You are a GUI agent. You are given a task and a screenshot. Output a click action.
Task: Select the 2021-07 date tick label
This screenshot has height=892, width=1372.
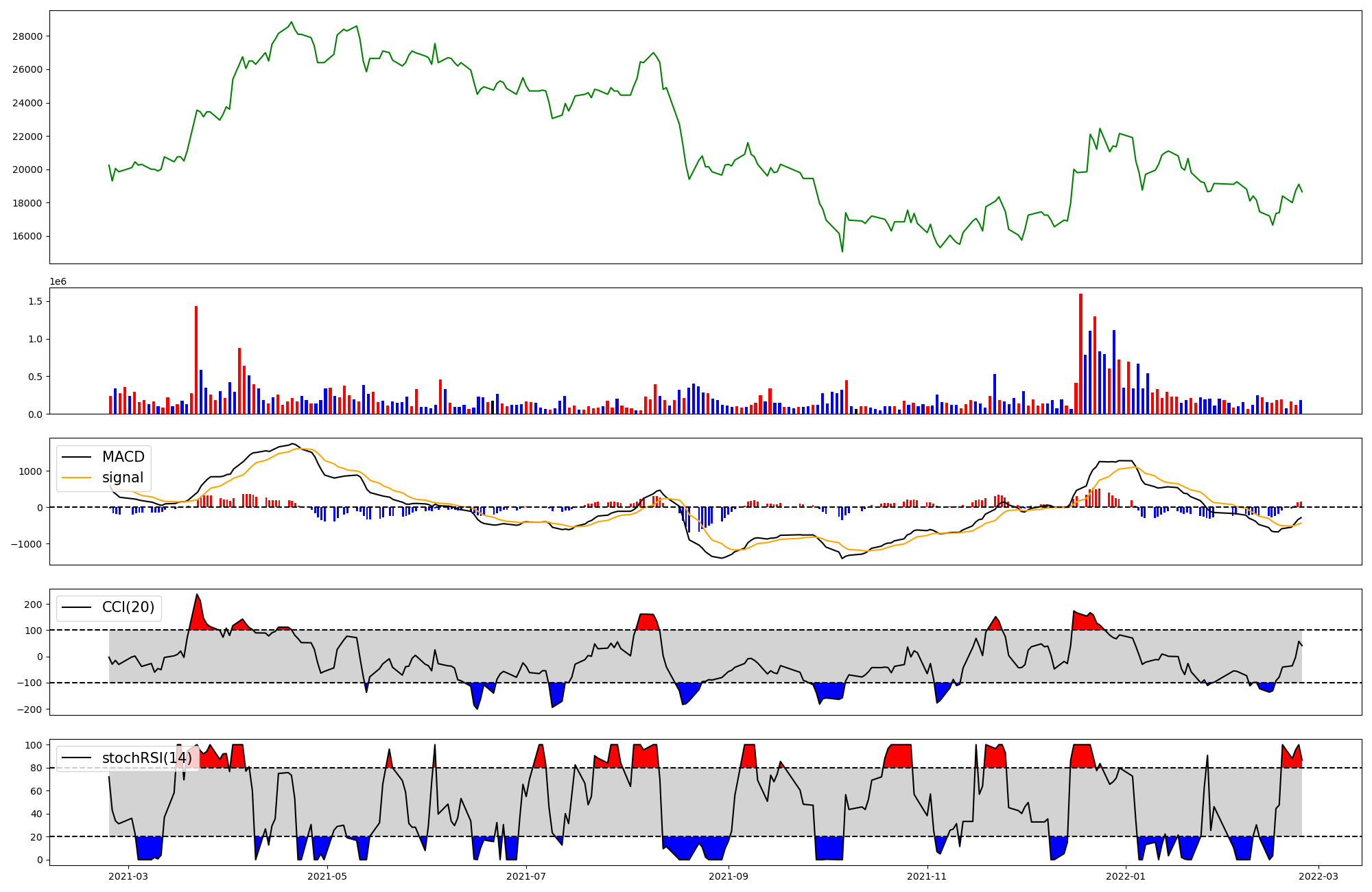[526, 876]
